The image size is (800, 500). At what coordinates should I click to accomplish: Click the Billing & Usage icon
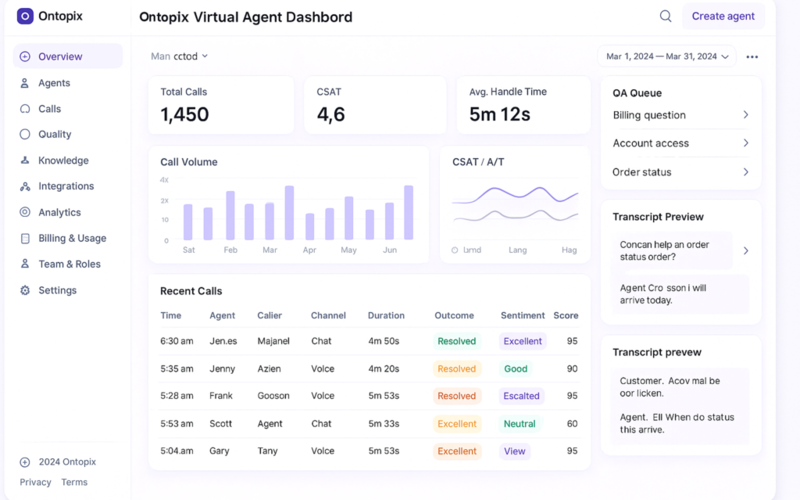[x=25, y=239]
